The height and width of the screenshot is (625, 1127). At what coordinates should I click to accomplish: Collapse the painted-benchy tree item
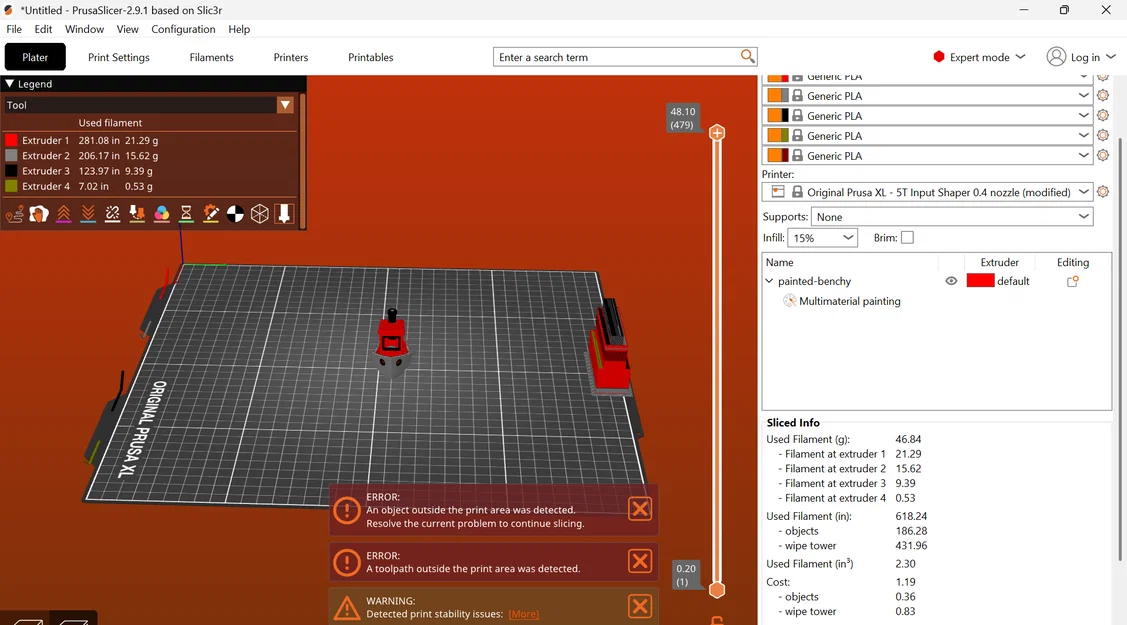(x=769, y=281)
